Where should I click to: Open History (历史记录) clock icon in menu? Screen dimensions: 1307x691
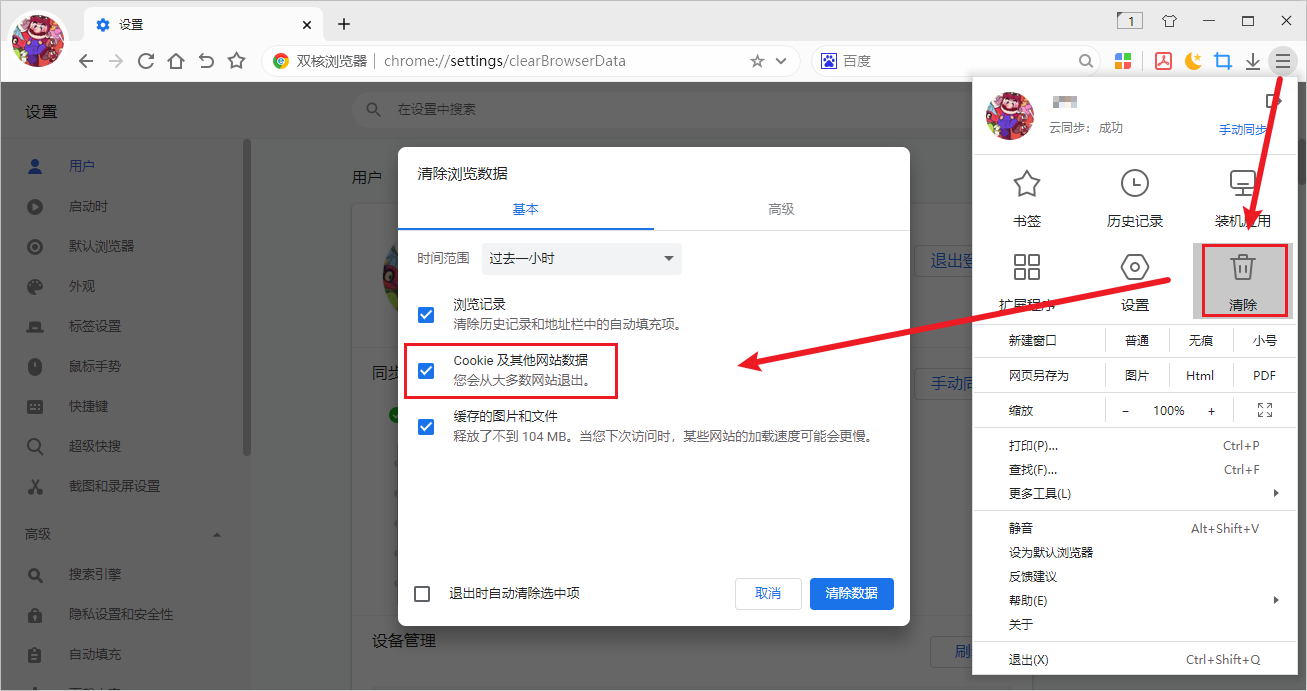(1134, 184)
